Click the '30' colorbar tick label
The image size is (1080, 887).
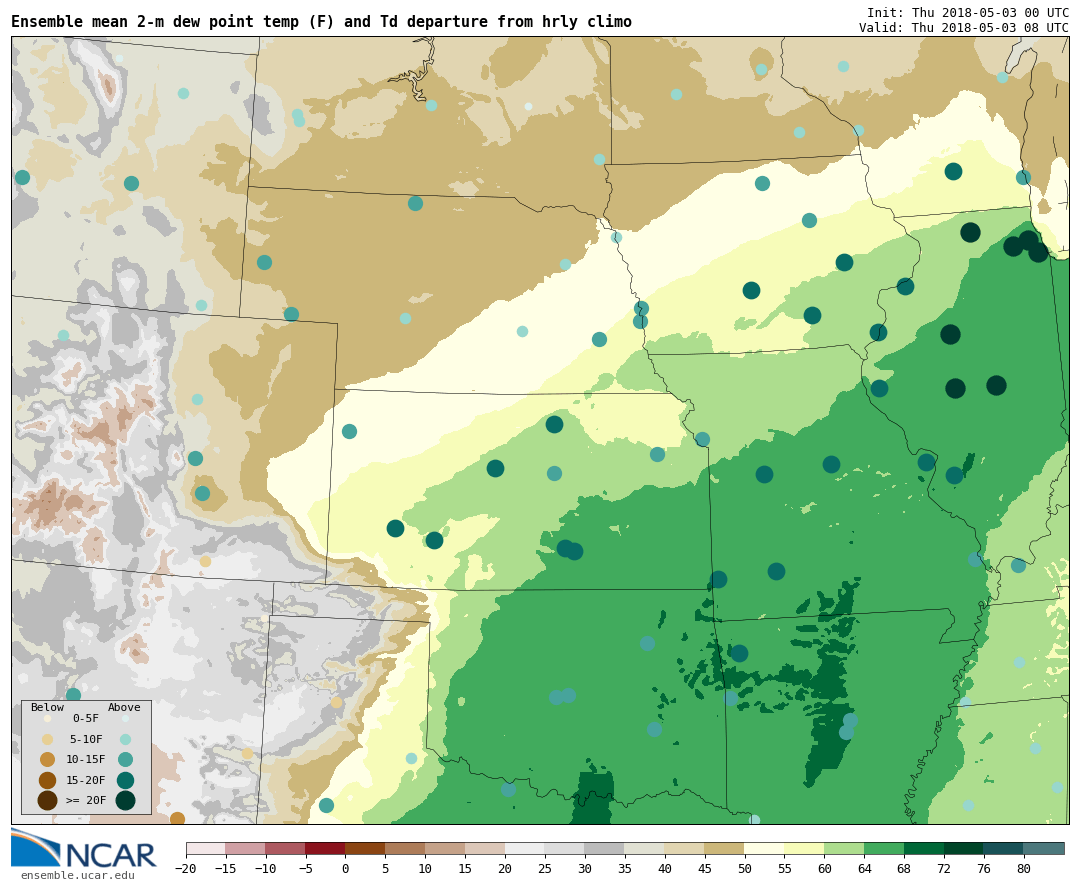585,868
